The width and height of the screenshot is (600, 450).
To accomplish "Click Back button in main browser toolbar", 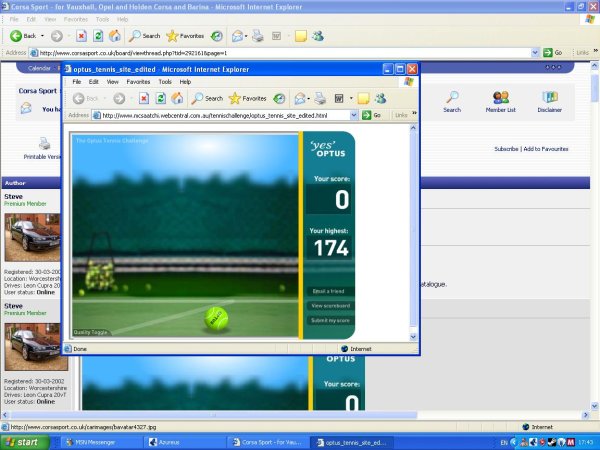I will (23, 35).
